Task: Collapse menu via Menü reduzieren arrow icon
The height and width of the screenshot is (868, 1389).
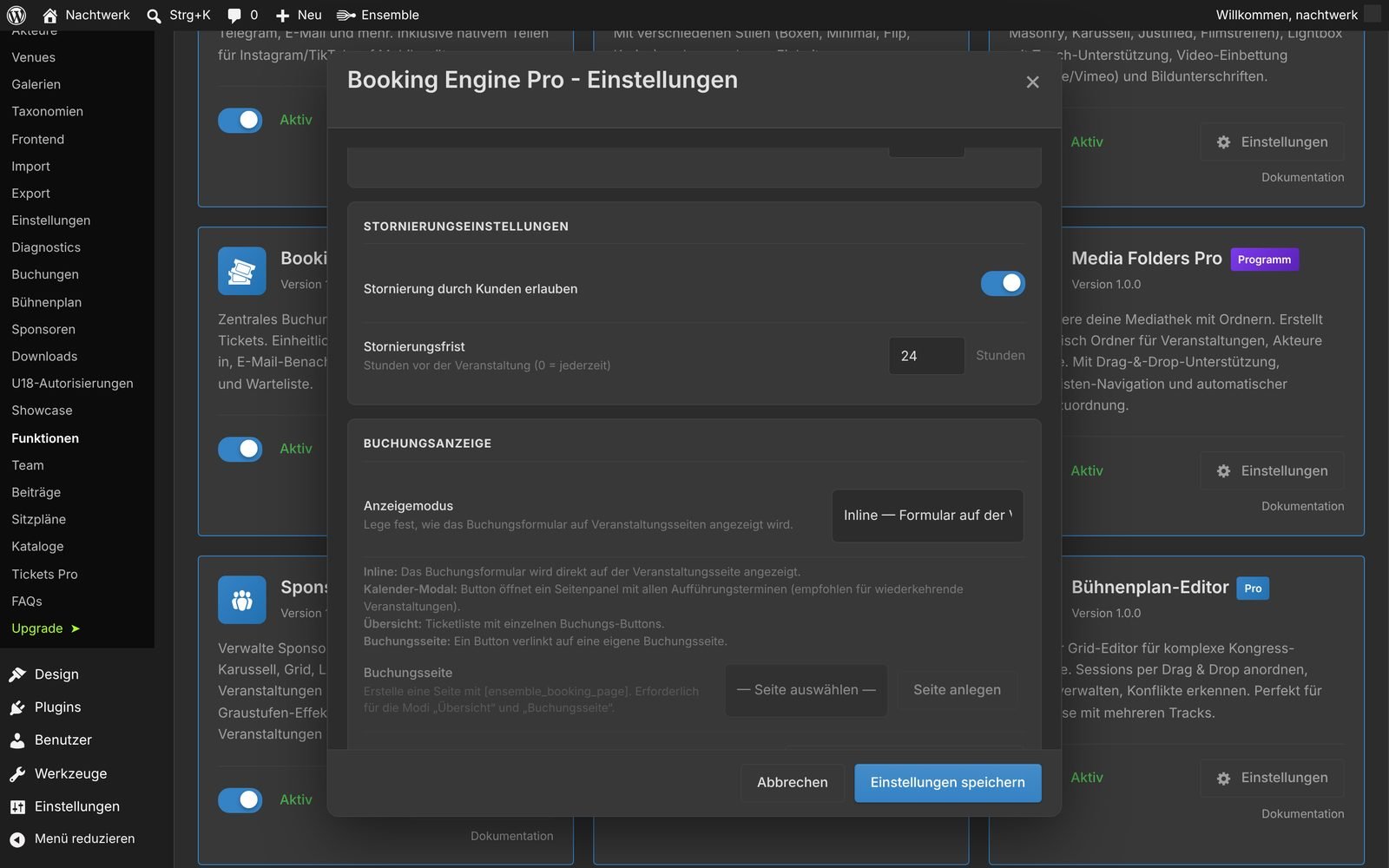Action: click(x=17, y=839)
